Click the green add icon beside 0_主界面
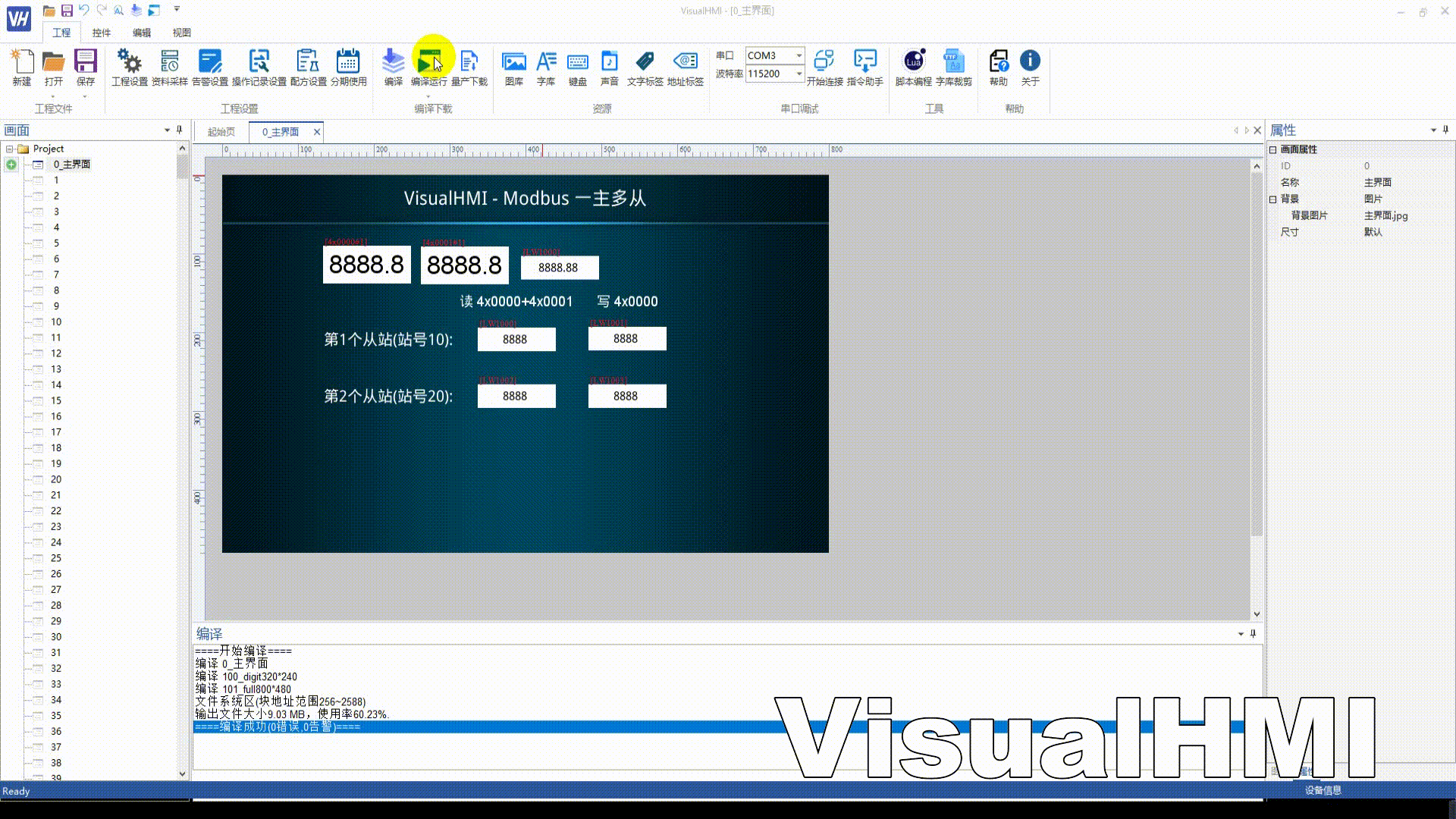Image resolution: width=1456 pixels, height=819 pixels. click(11, 165)
